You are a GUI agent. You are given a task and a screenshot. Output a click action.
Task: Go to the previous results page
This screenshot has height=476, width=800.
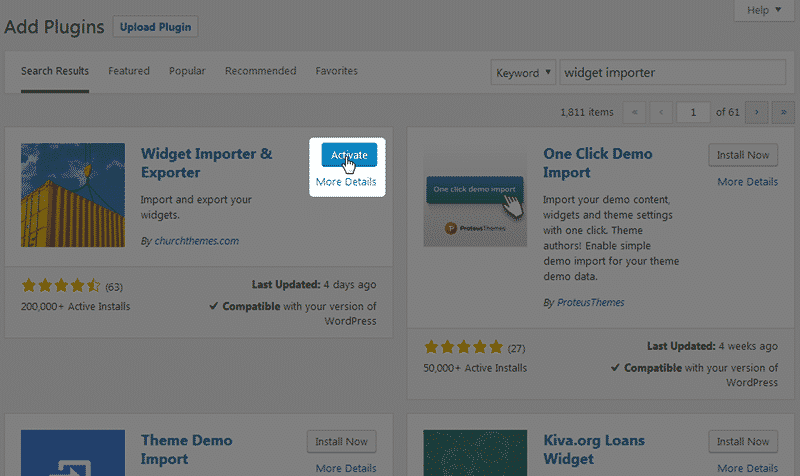coord(661,112)
